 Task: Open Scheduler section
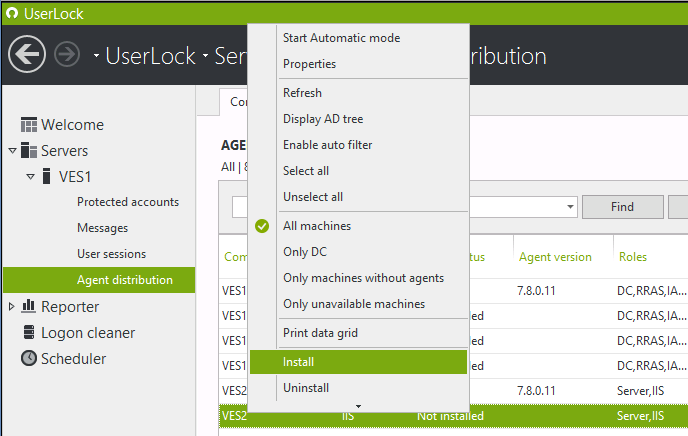[x=73, y=359]
